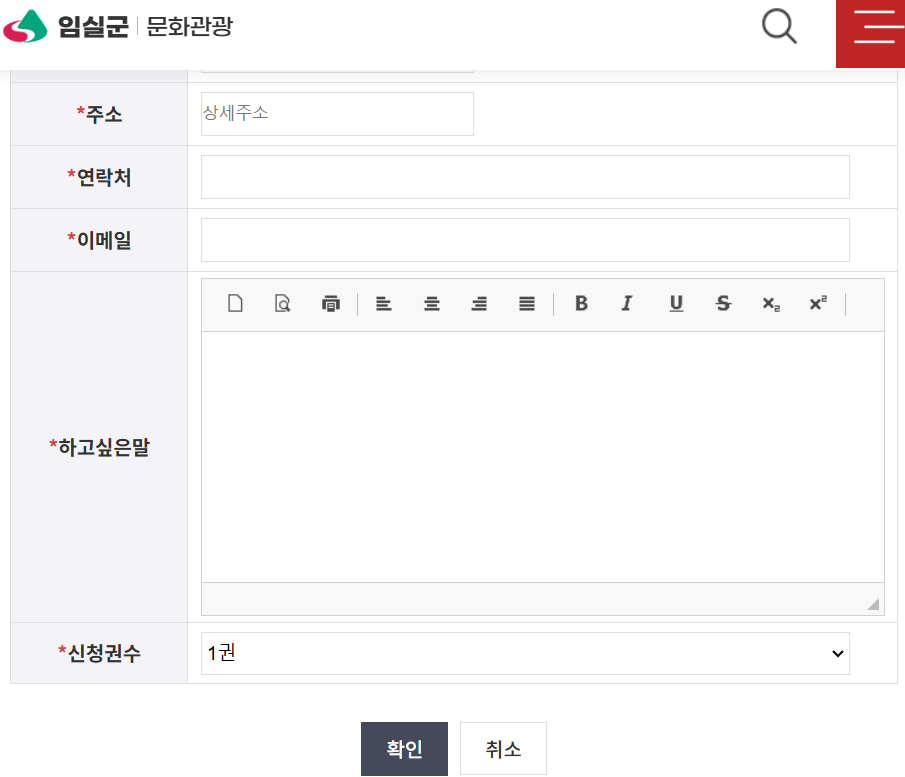Screen dimensions: 905x777
Task: Apply superscript formatting in the editor
Action: point(817,304)
